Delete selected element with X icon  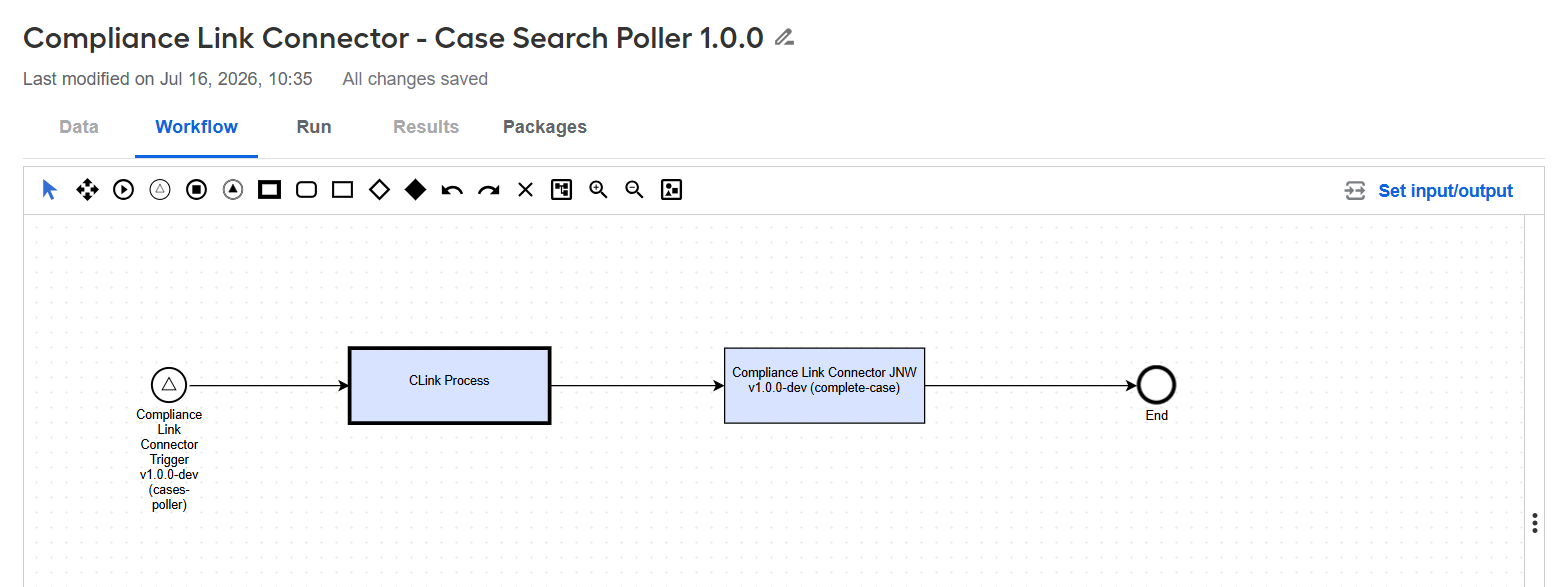click(x=525, y=190)
